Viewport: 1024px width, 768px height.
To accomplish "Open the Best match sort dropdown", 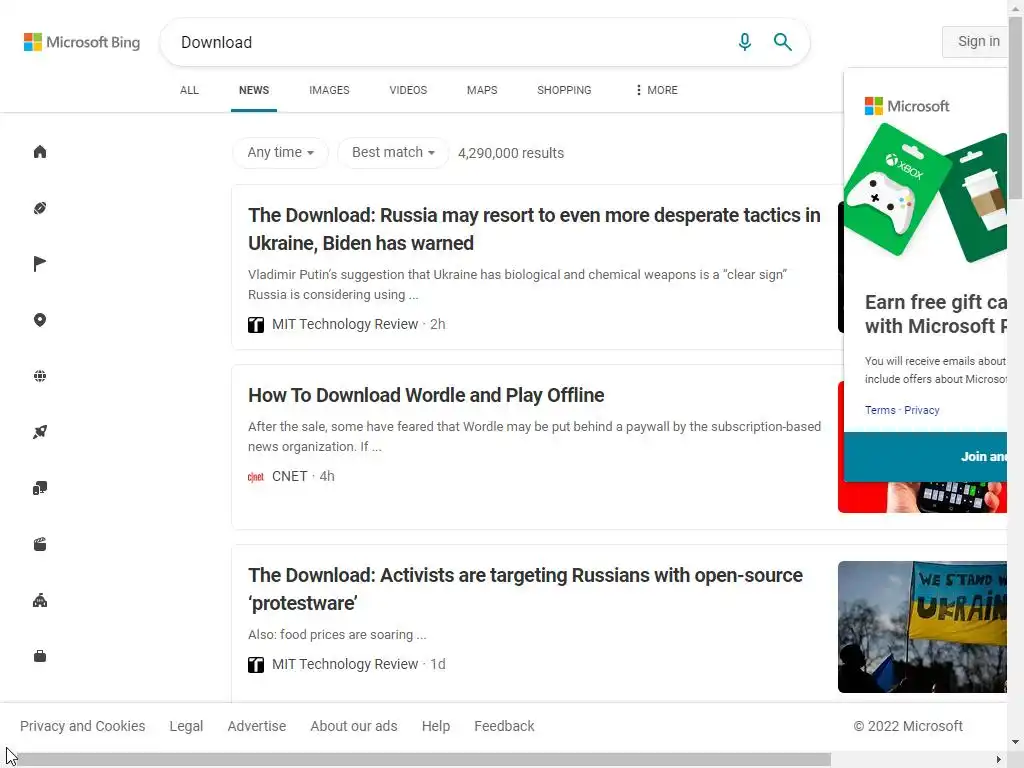I will click(x=393, y=153).
